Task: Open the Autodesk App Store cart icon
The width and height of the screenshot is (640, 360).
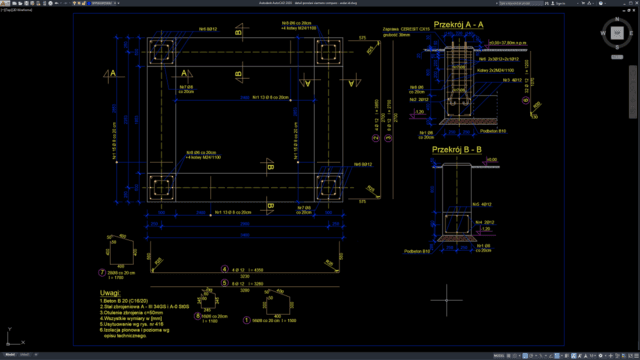Action: (x=583, y=3)
